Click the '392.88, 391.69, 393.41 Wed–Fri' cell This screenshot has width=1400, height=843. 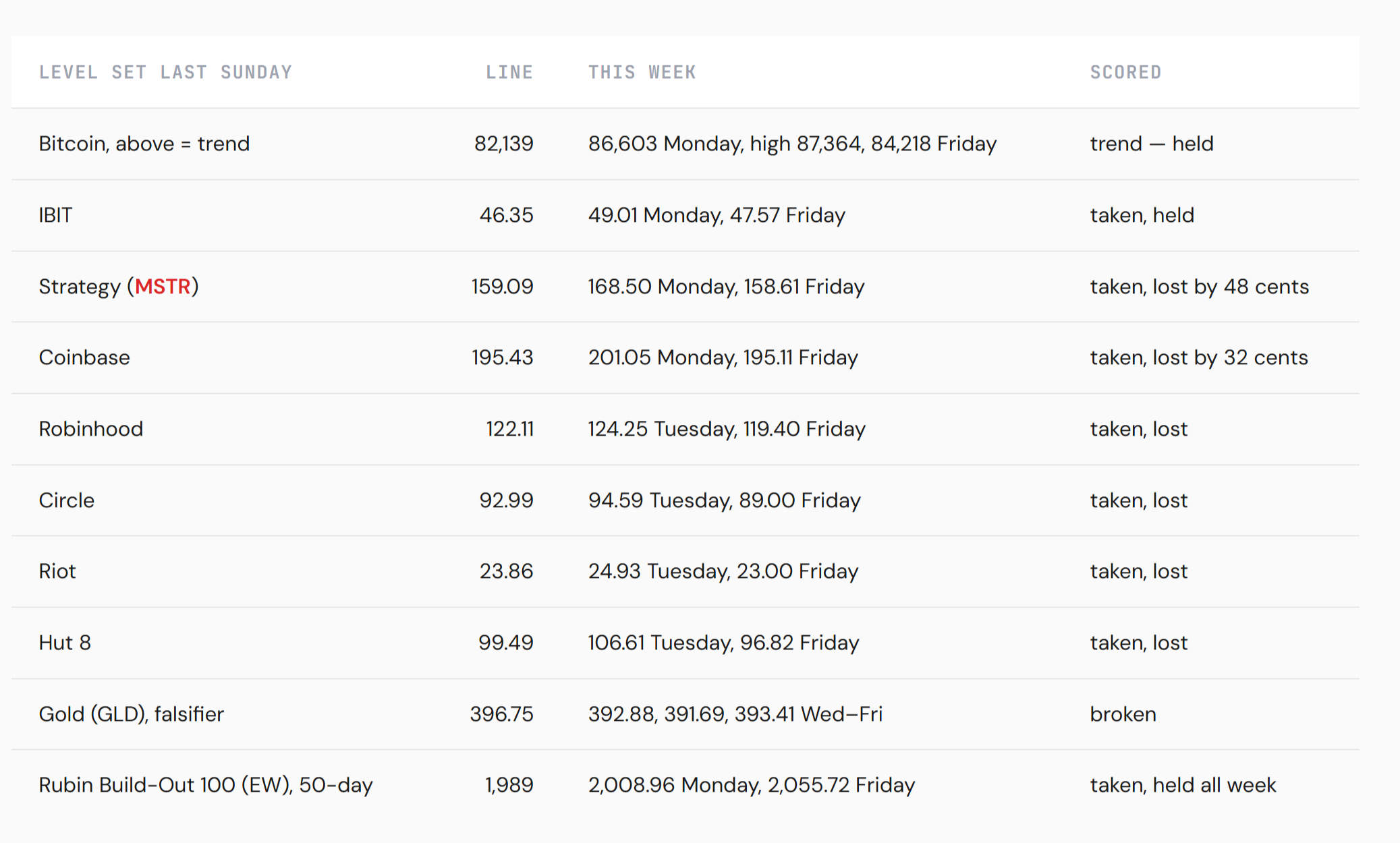tap(735, 714)
